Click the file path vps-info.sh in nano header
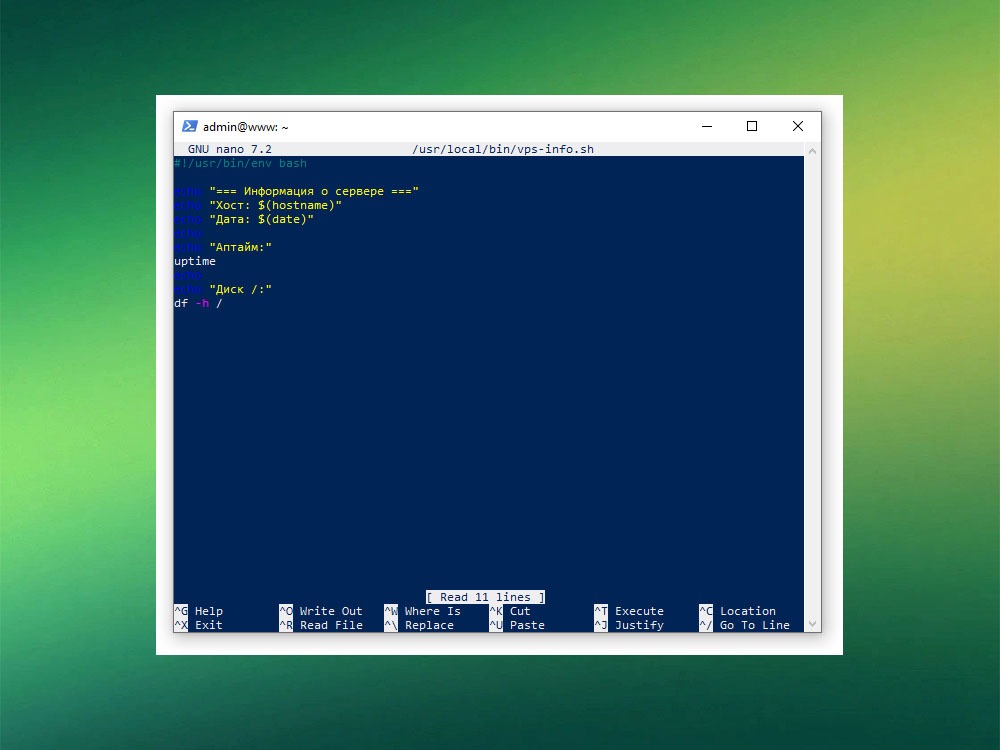This screenshot has height=750, width=1000. coord(503,149)
